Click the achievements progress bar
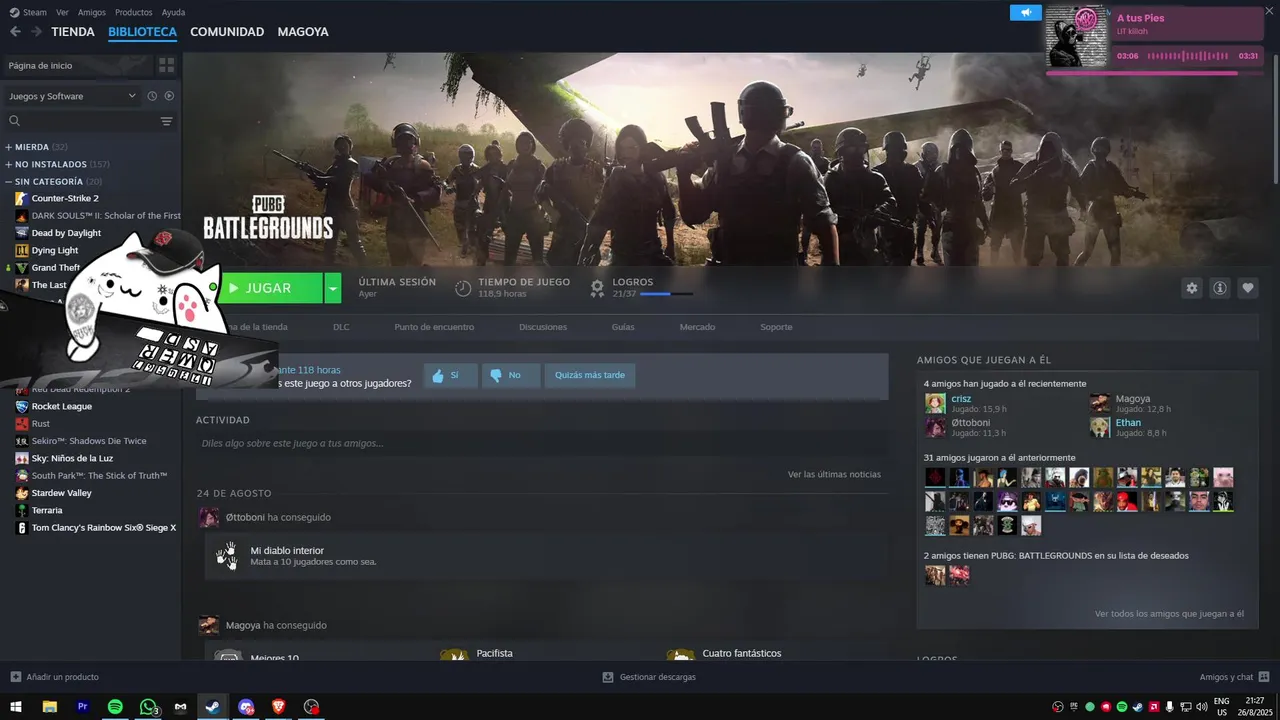Screen dimensions: 1280x720 666,294
